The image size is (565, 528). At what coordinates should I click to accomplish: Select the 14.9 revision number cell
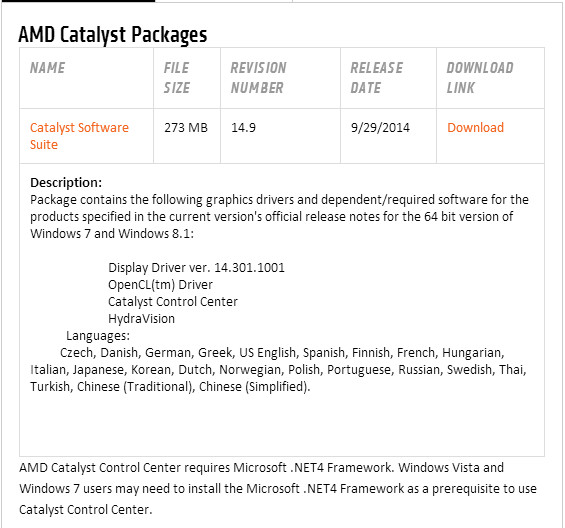[243, 128]
